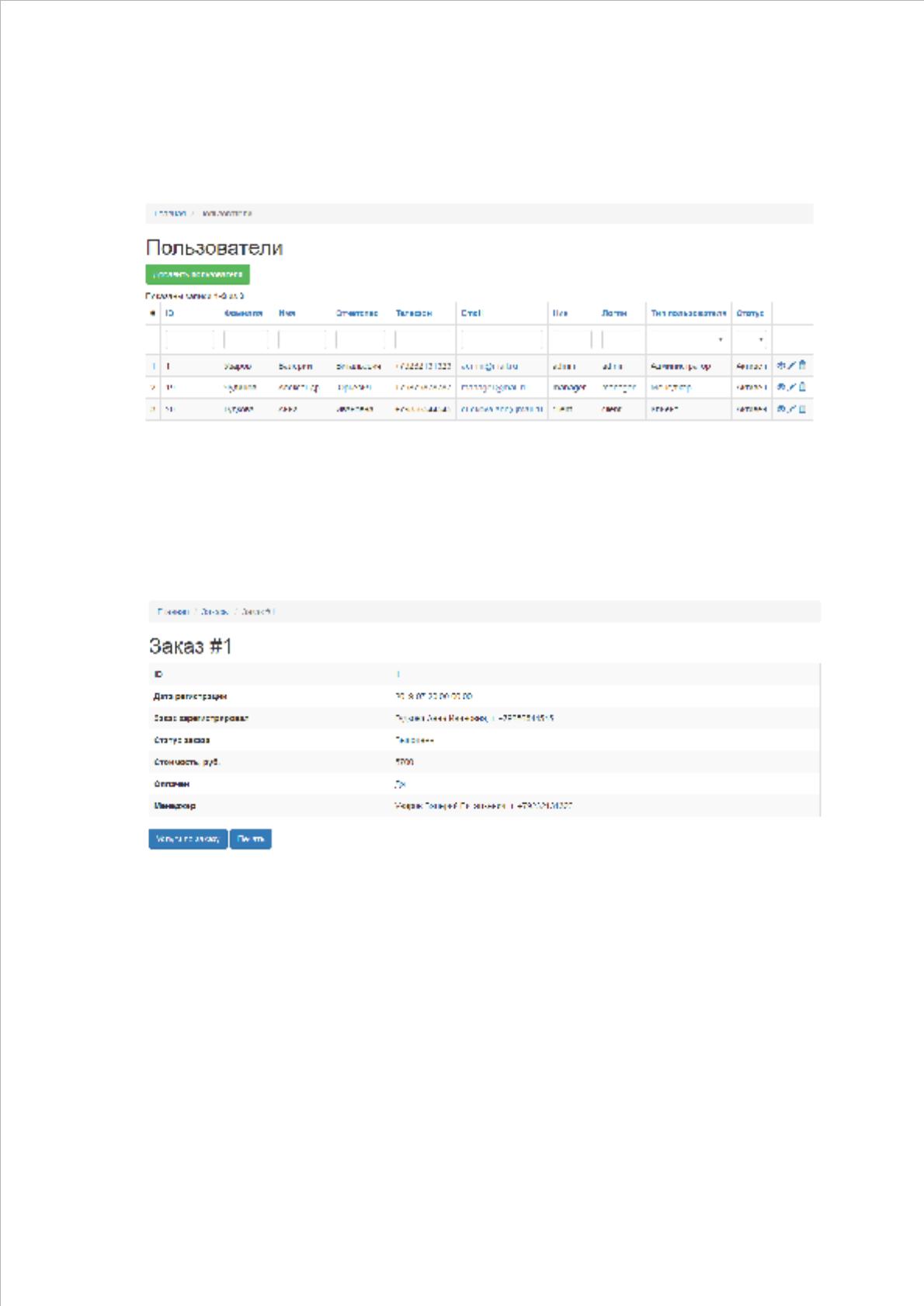924x1306 pixels.
Task: Open the orders breadcrumb above Заказ #1
Action: pos(215,612)
